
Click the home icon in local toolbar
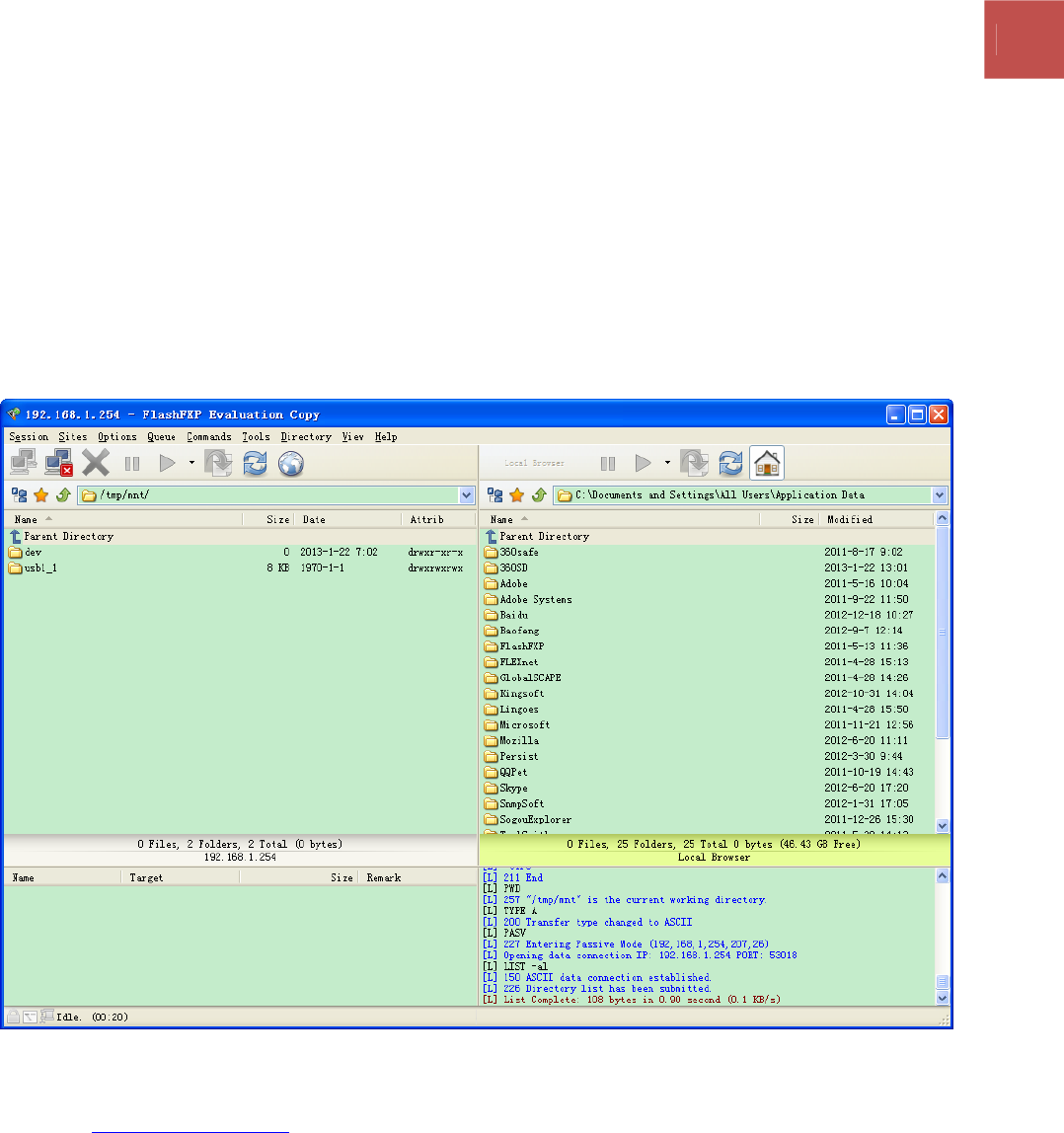(x=767, y=463)
